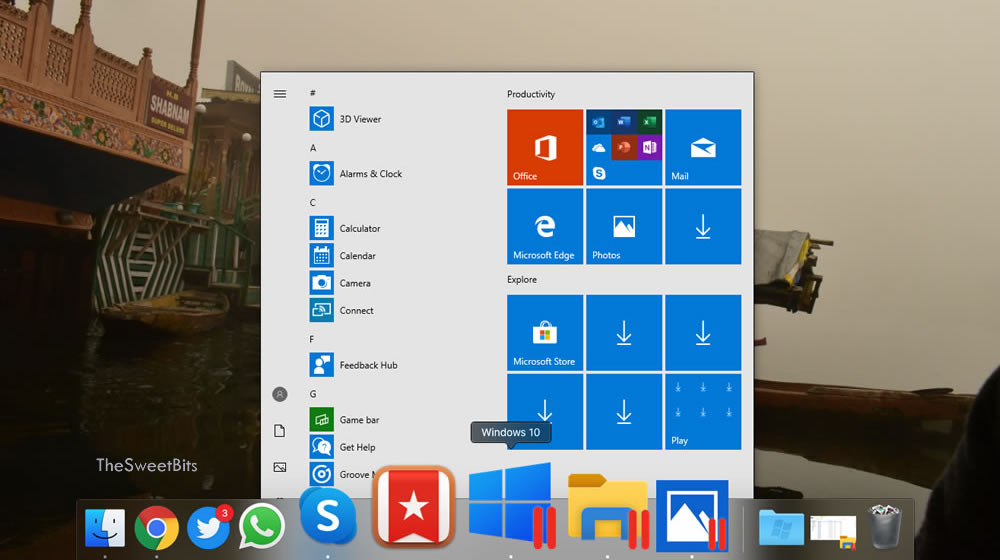Open the Start menu hamburger button

(x=279, y=94)
